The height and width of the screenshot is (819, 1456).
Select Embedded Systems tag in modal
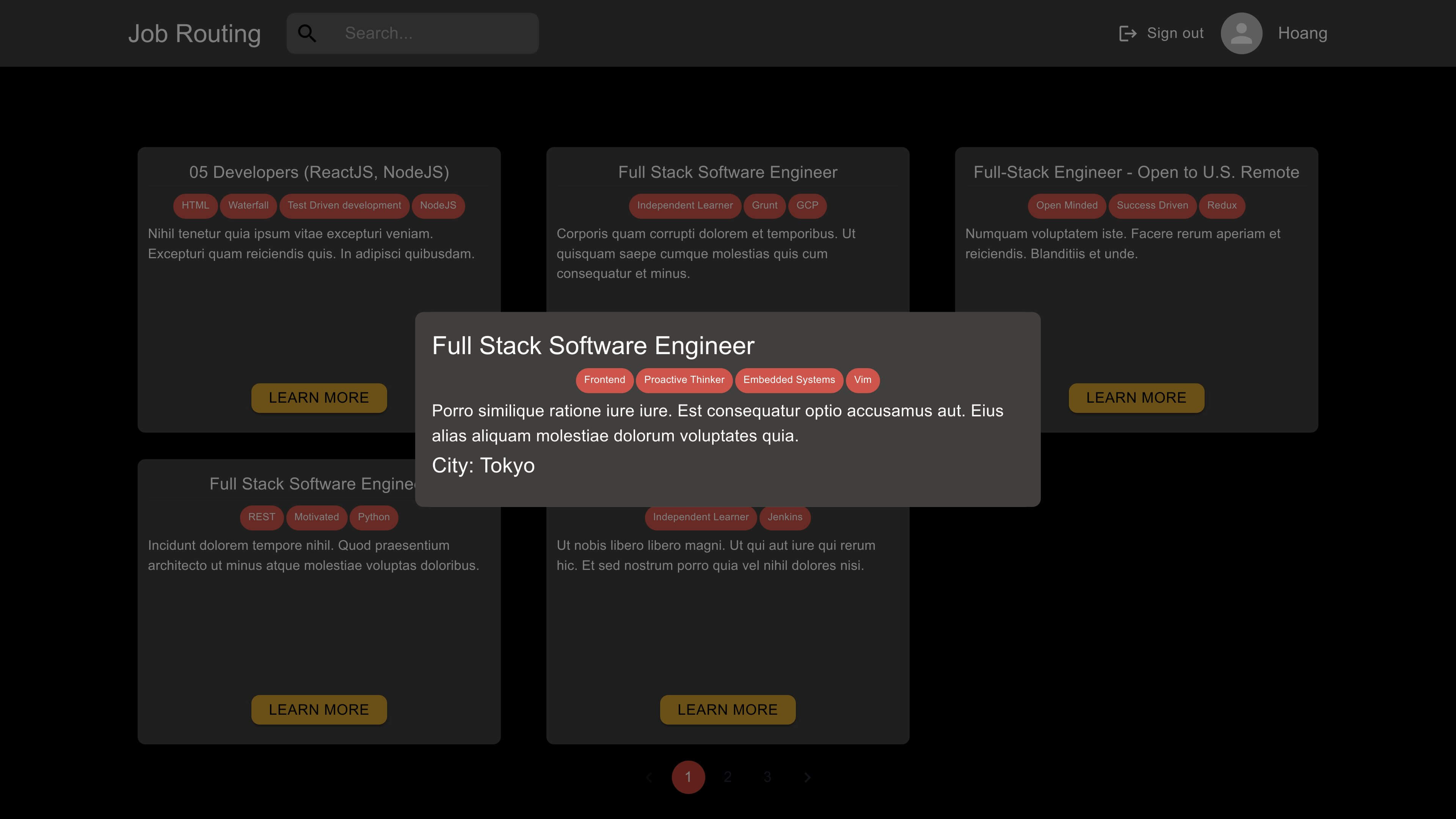[x=789, y=379]
